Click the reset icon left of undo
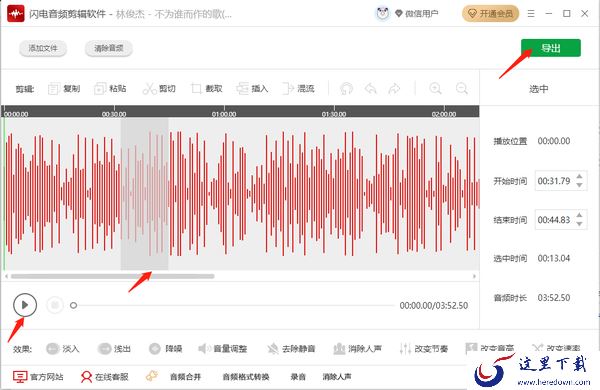This screenshot has height=390, width=600. pyautogui.click(x=346, y=89)
